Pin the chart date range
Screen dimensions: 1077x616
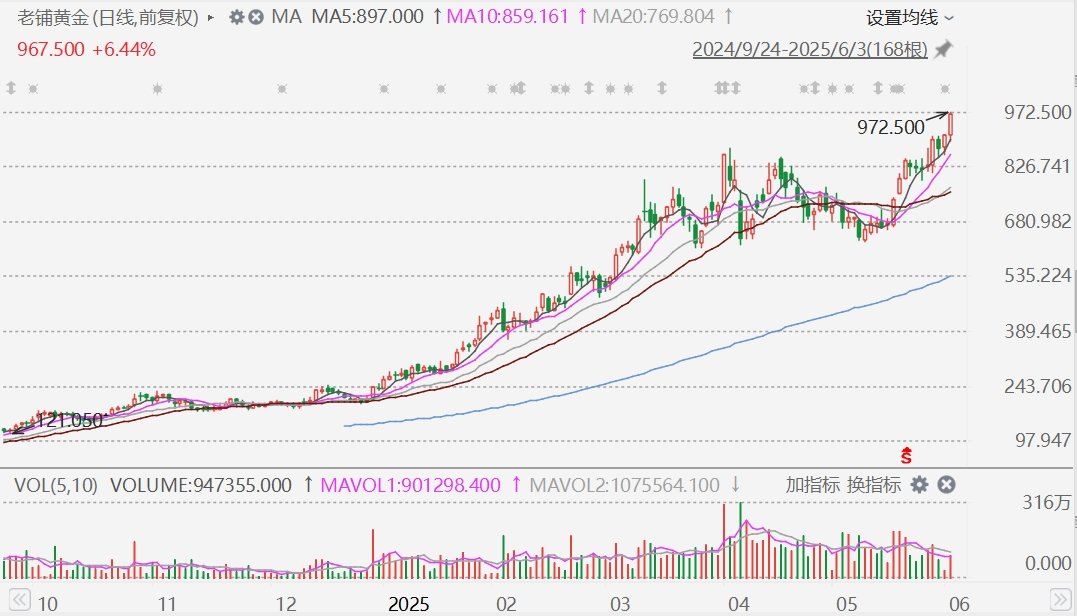tap(944, 49)
